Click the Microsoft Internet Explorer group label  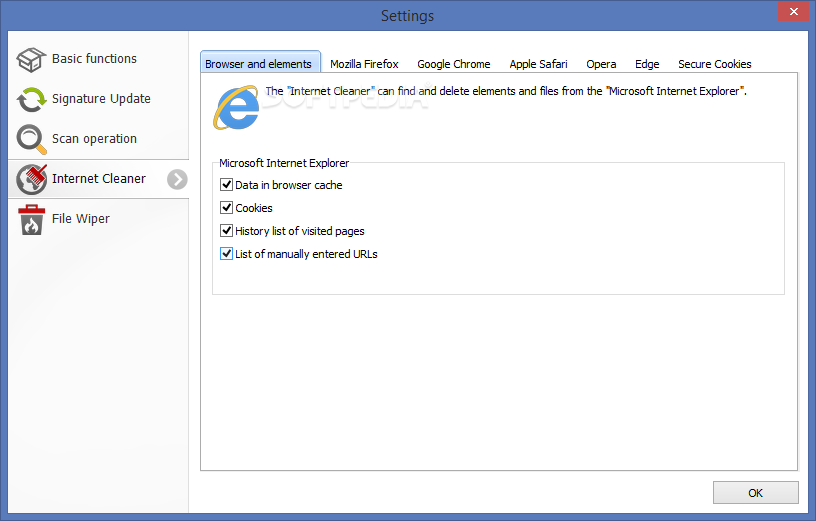click(284, 163)
